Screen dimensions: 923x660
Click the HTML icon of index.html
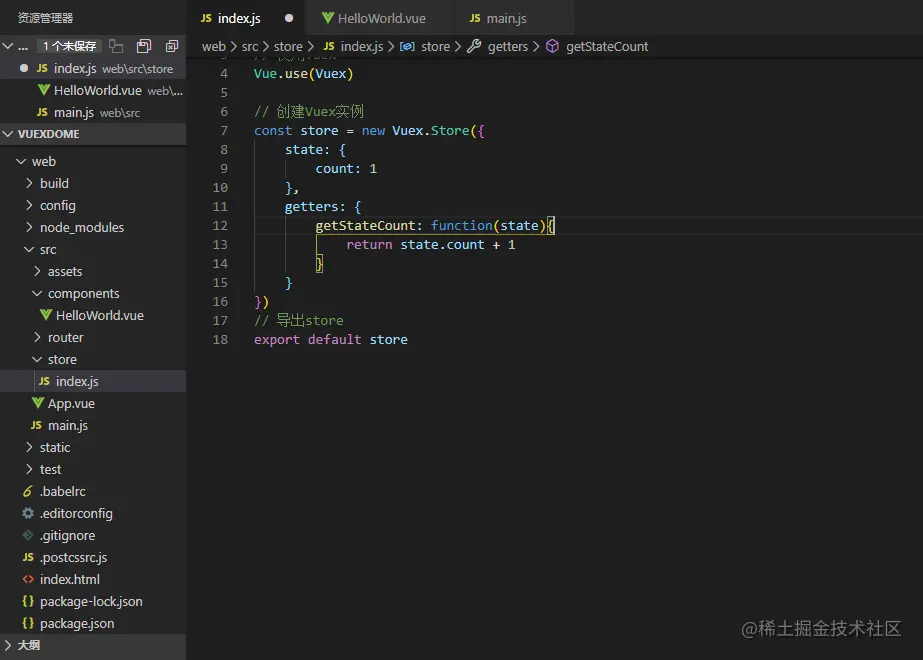point(28,579)
